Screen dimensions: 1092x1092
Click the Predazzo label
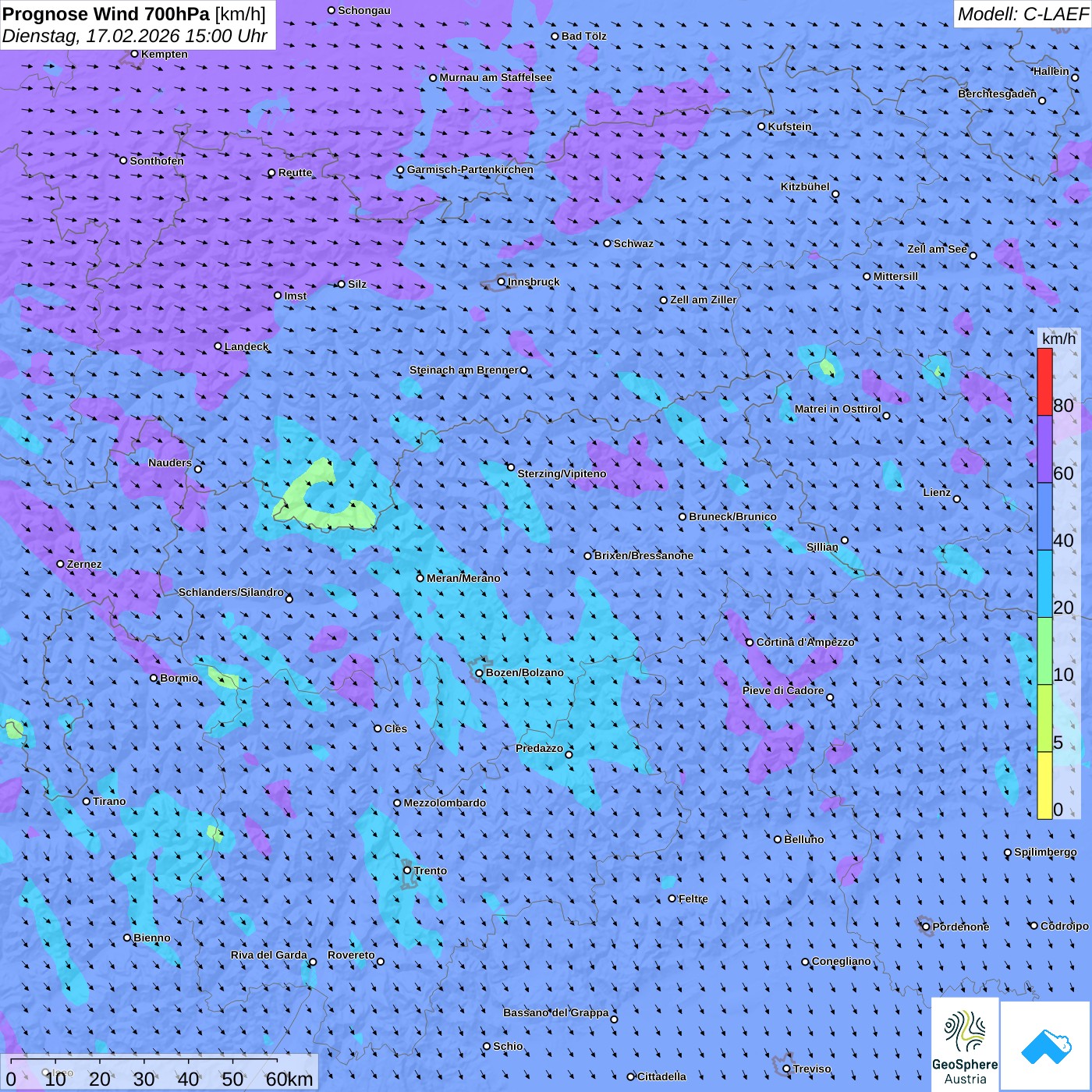[x=539, y=748]
